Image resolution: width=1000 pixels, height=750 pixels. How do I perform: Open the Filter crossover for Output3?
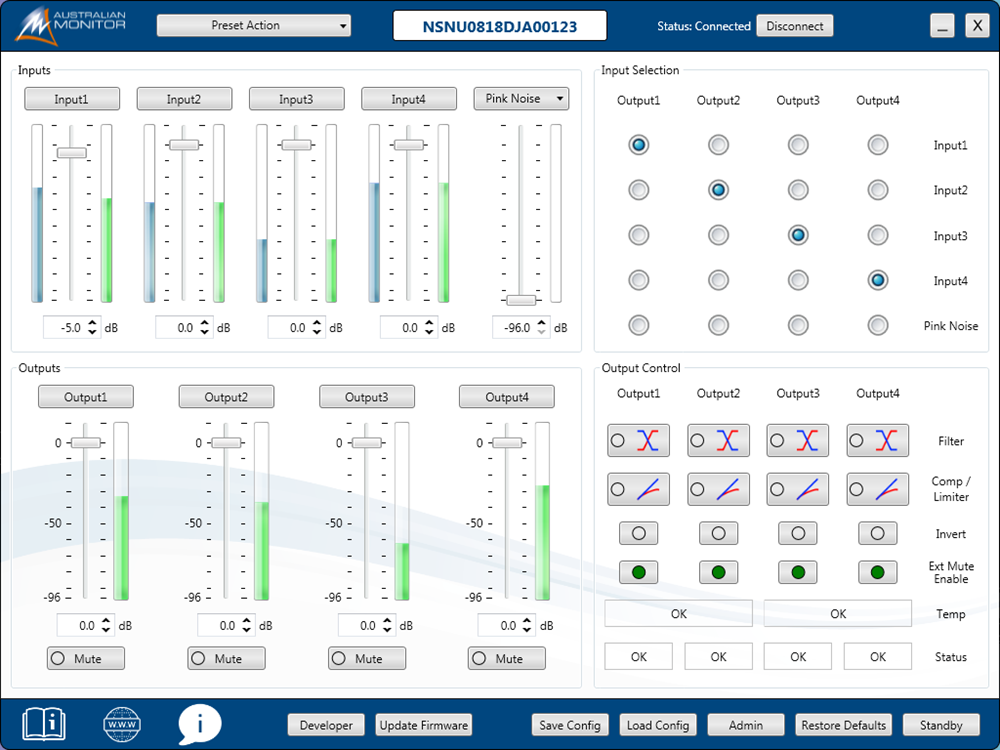point(798,440)
